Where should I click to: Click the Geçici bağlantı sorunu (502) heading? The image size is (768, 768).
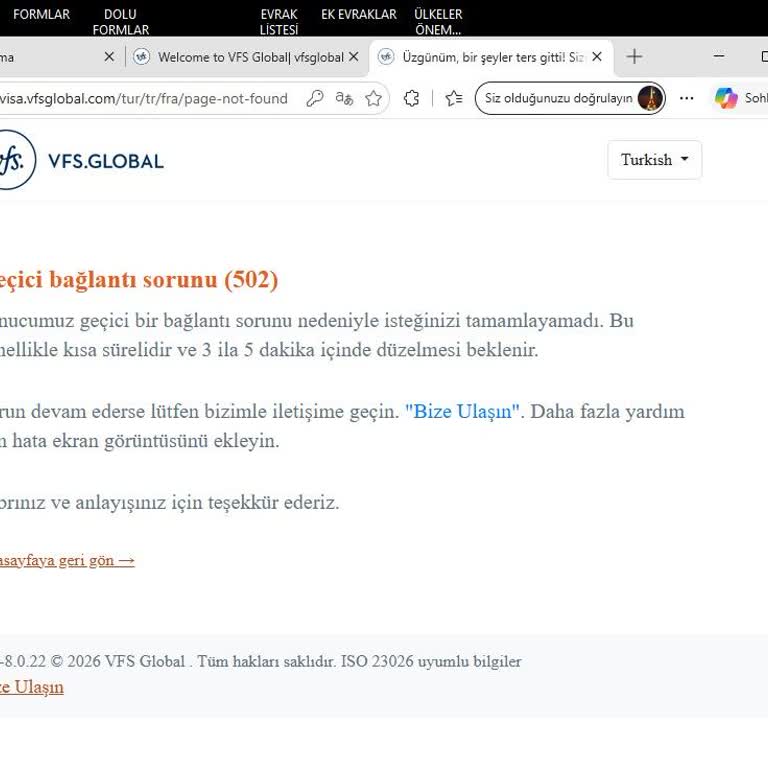[x=139, y=280]
